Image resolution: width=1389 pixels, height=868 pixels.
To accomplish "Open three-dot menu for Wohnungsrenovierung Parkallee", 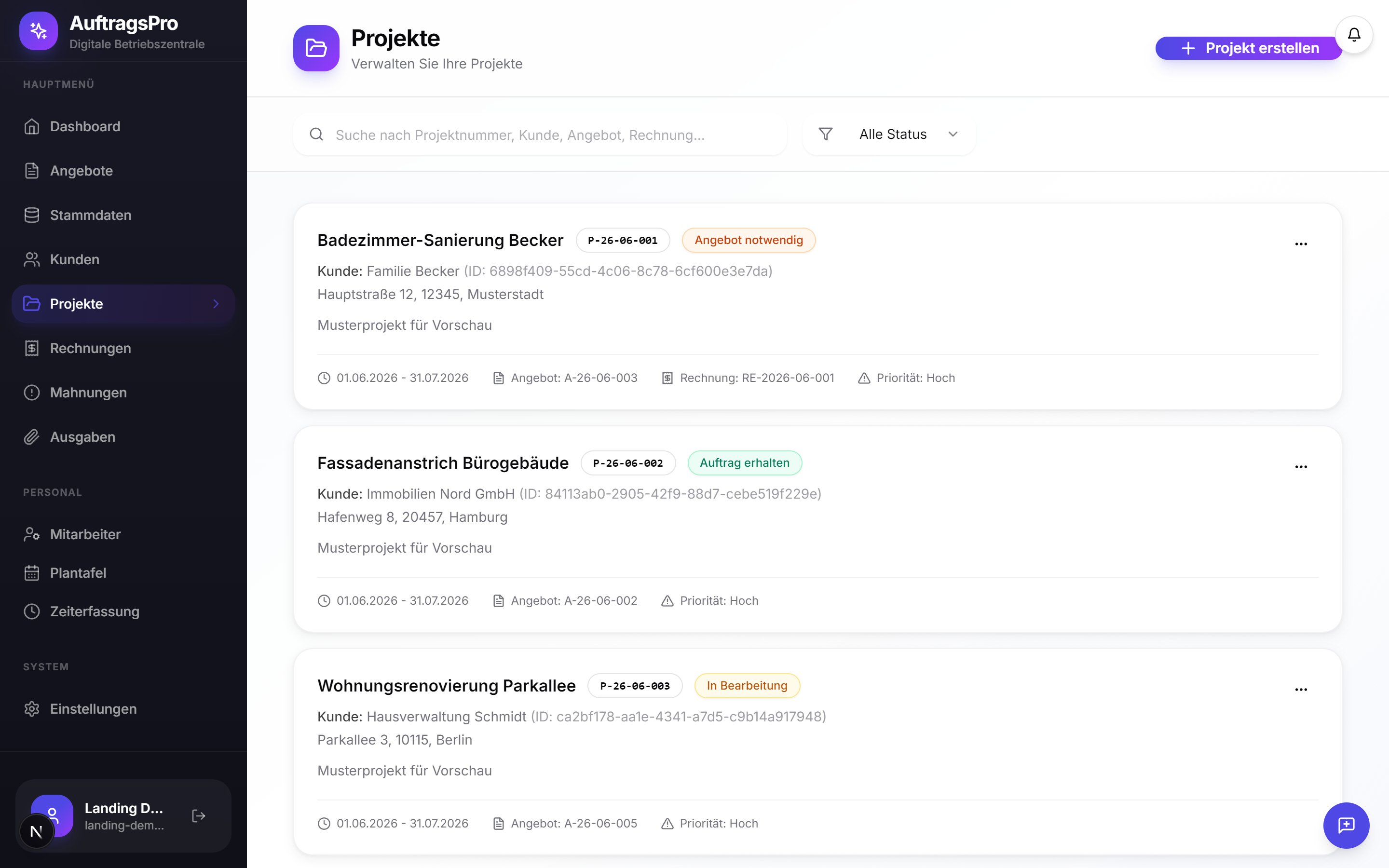I will point(1301,690).
